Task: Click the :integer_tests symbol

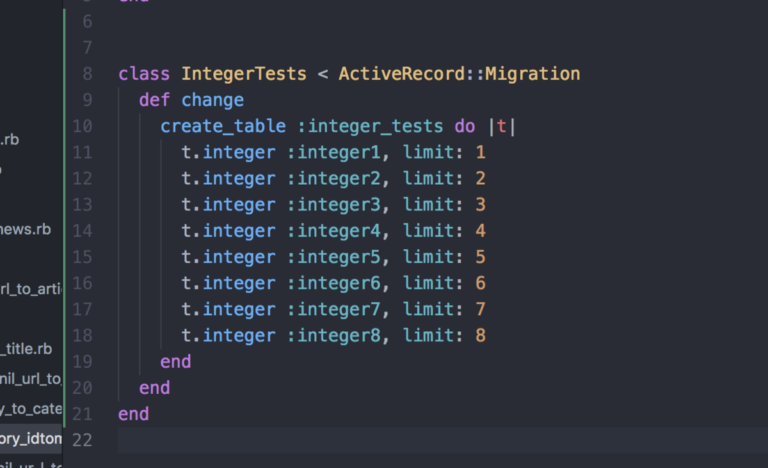Action: pyautogui.click(x=370, y=126)
